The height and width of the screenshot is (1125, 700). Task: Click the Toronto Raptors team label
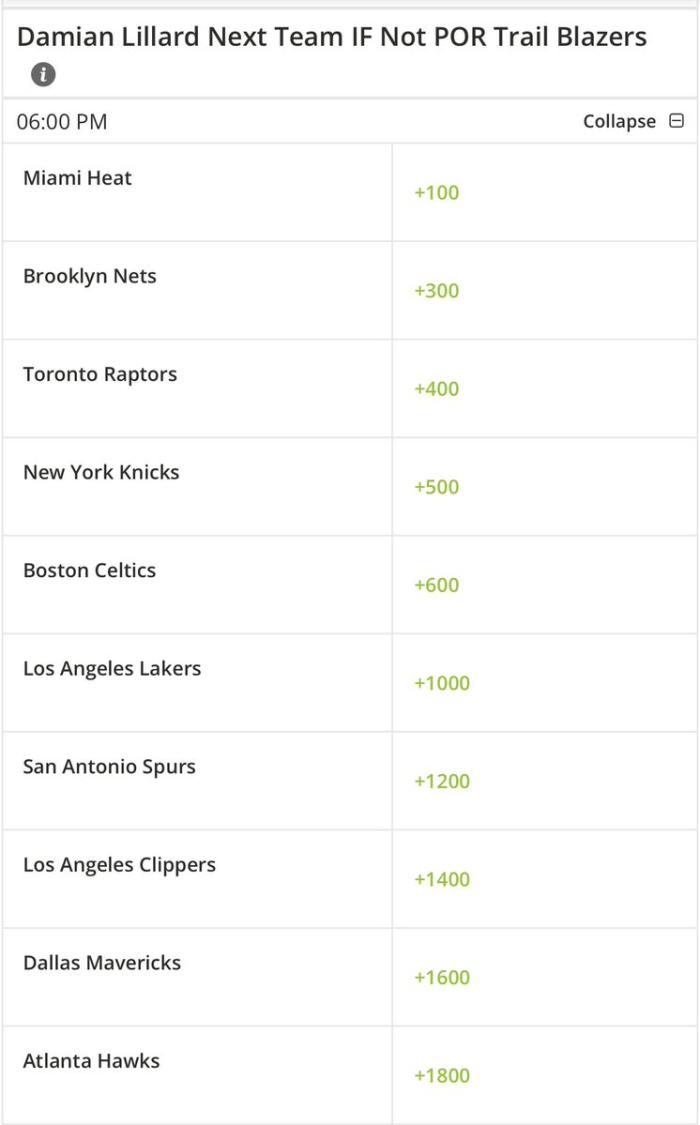[100, 374]
